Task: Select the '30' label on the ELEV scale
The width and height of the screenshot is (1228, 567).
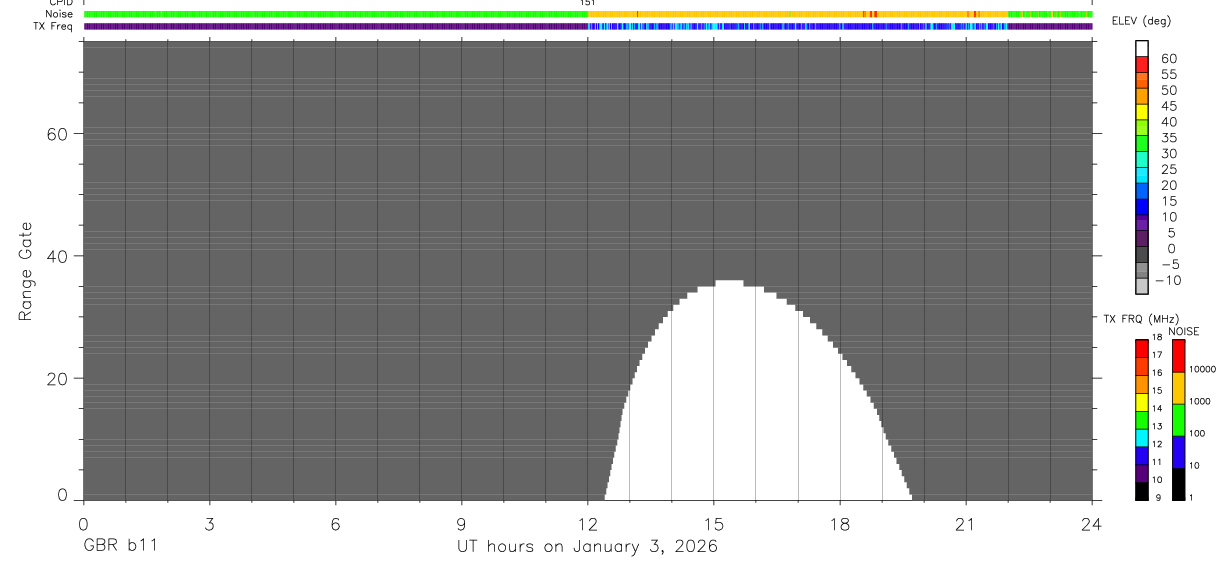Action: click(x=1168, y=154)
